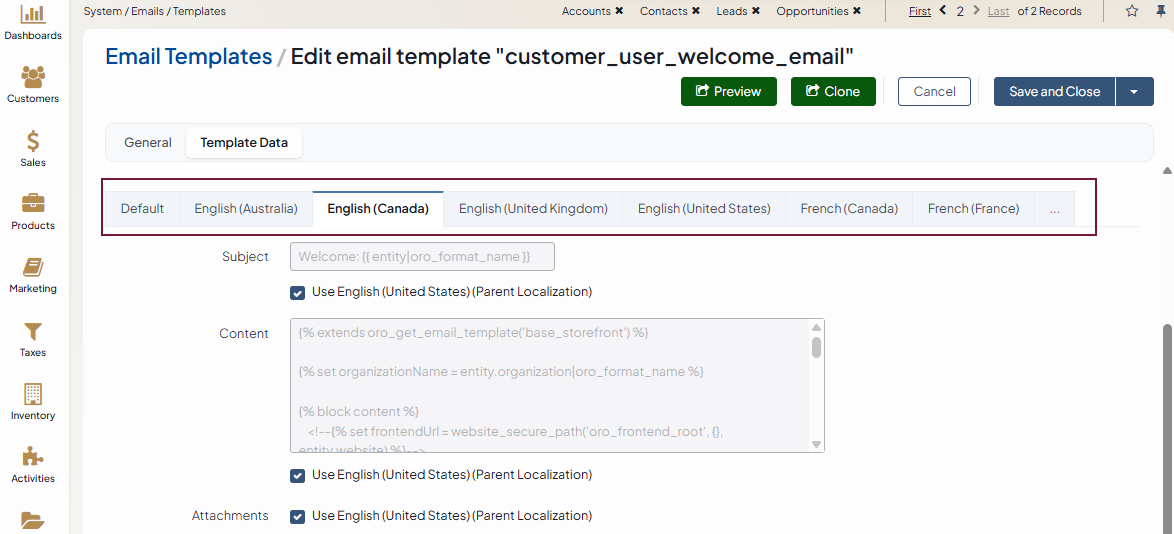The image size is (1174, 534).
Task: Open the Inventory building icon menu
Action: (33, 401)
